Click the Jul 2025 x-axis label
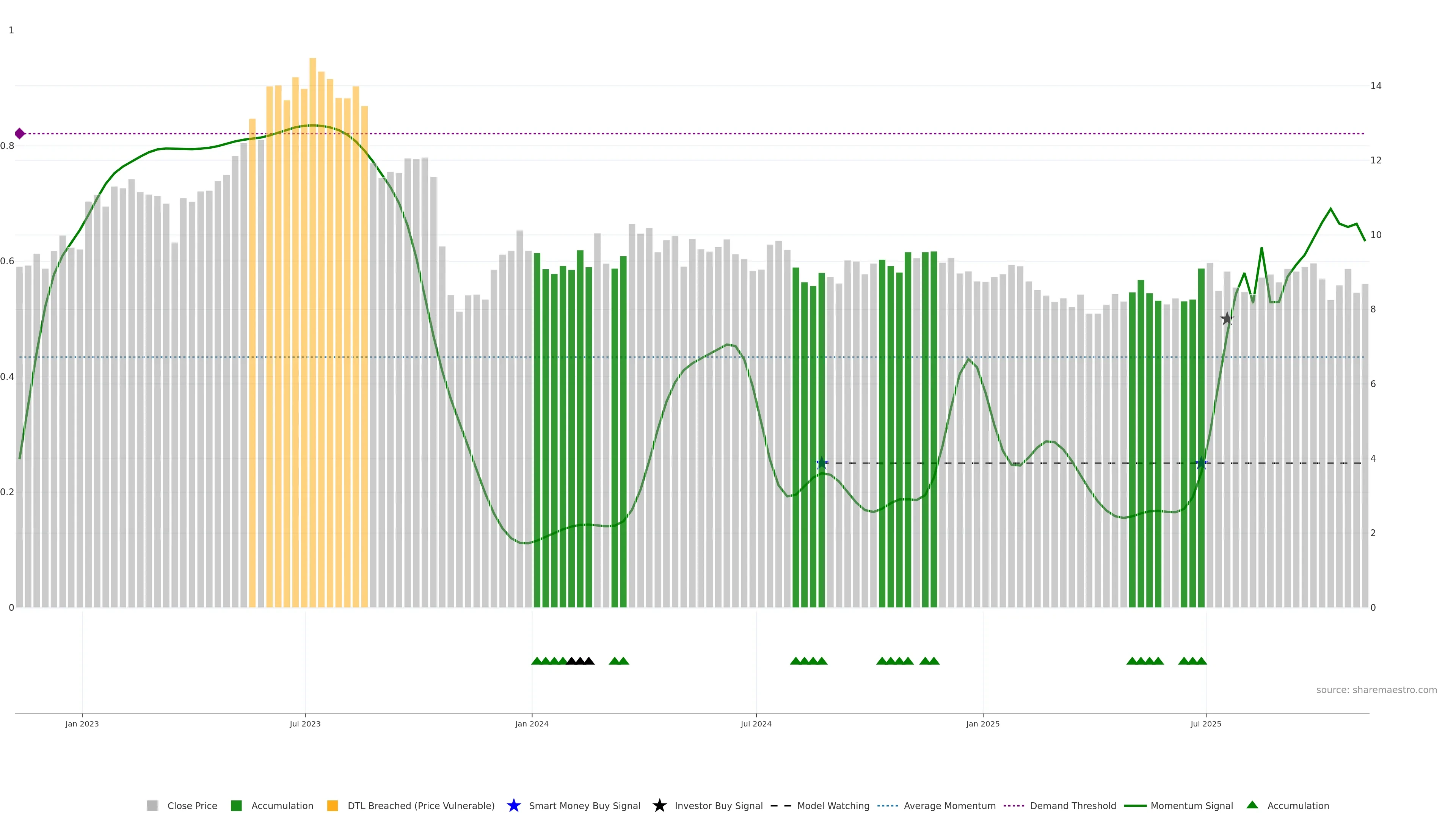Viewport: 1456px width, 819px height. [x=1206, y=723]
